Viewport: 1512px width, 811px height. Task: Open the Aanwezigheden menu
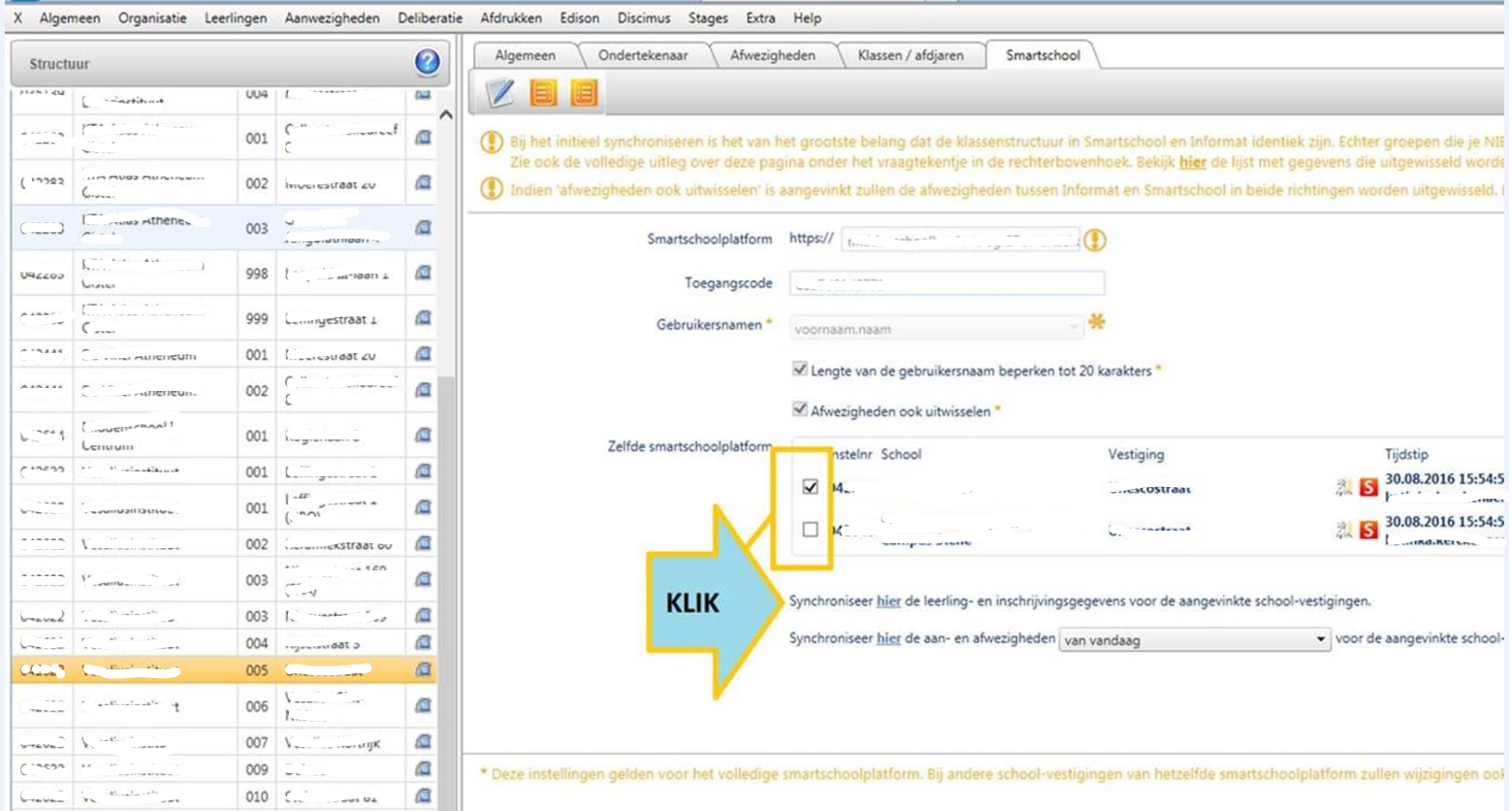pyautogui.click(x=333, y=18)
